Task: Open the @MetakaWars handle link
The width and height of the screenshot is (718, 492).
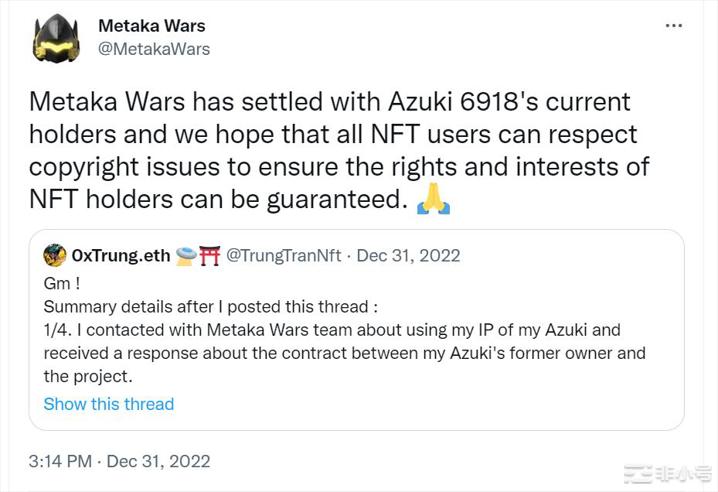Action: (154, 48)
